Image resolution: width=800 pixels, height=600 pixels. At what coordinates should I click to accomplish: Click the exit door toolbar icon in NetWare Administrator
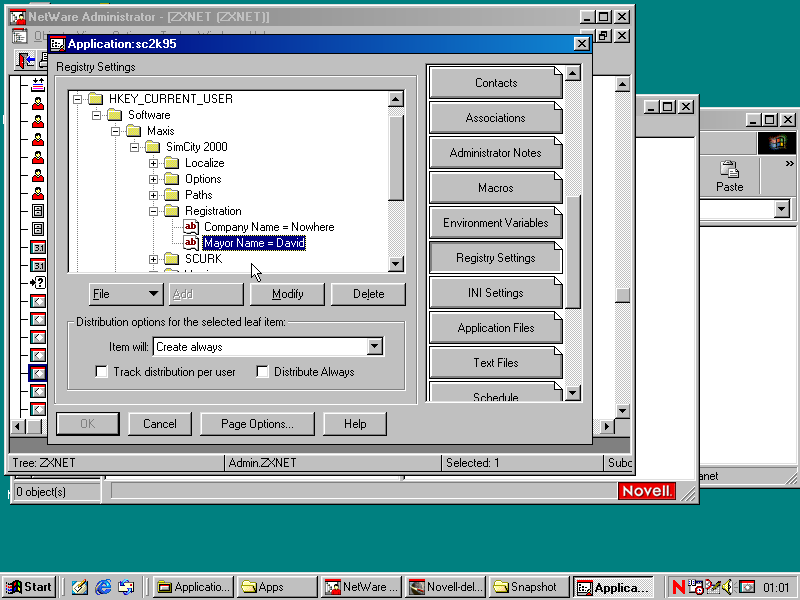pyautogui.click(x=25, y=61)
